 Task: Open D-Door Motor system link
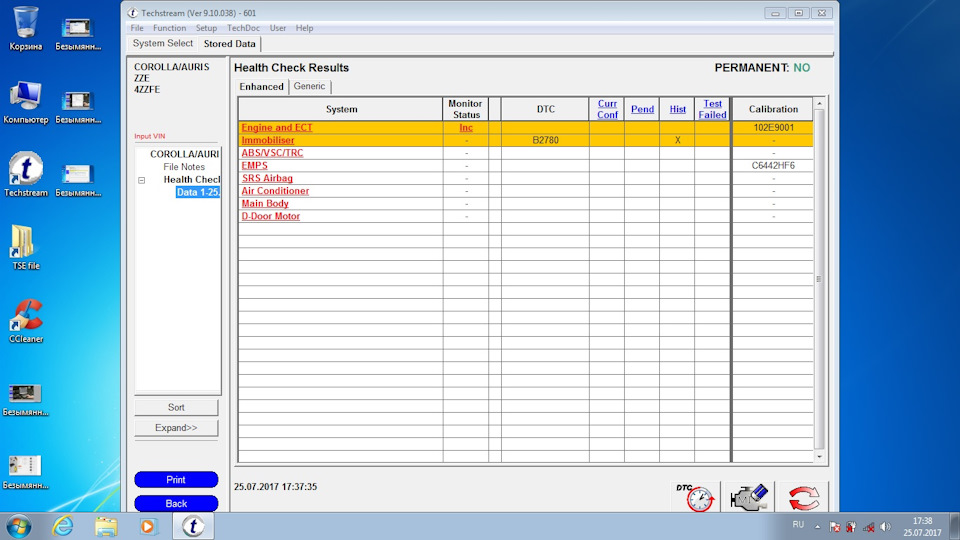pyautogui.click(x=271, y=216)
